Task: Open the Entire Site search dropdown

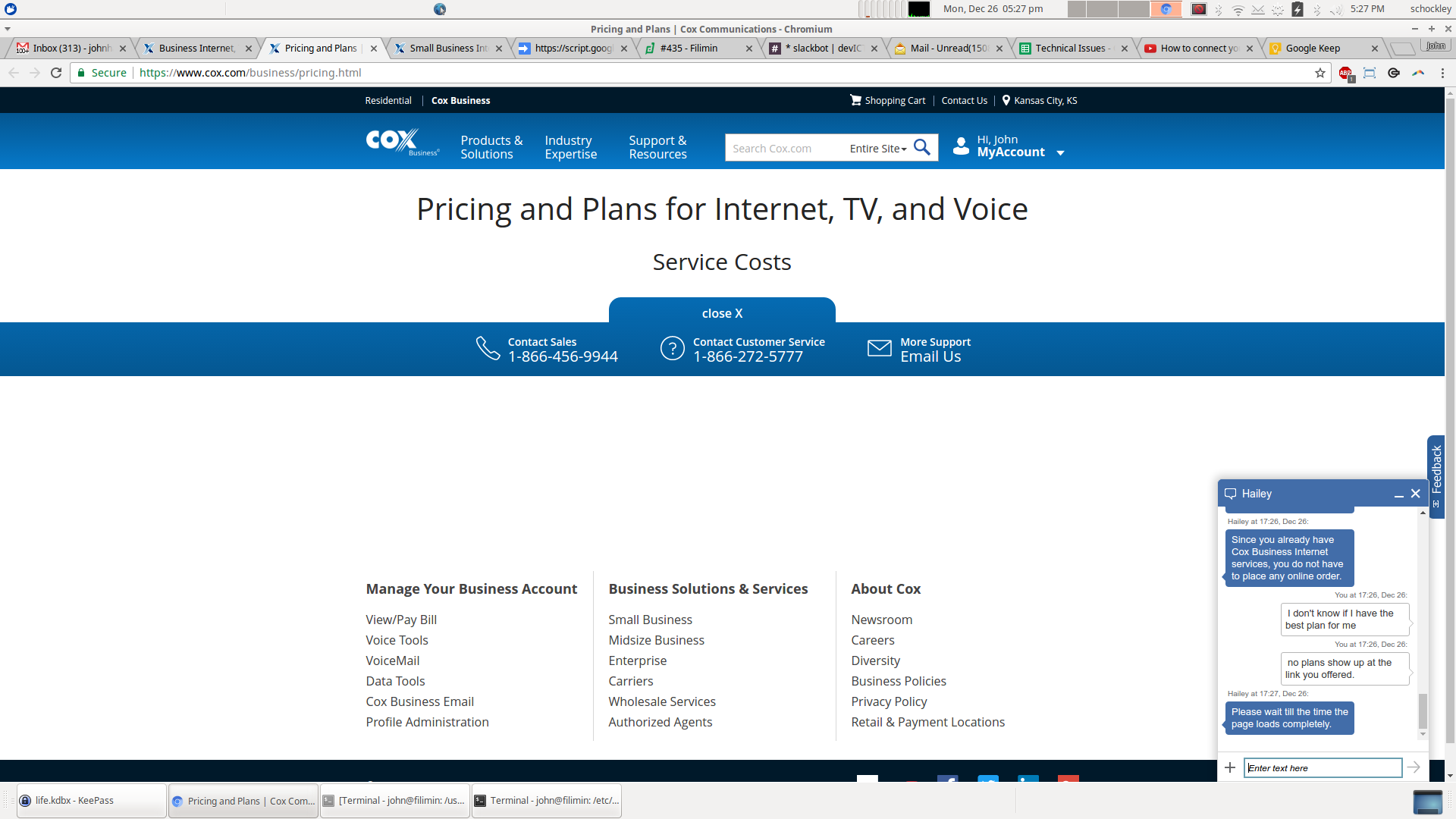Action: pyautogui.click(x=878, y=149)
